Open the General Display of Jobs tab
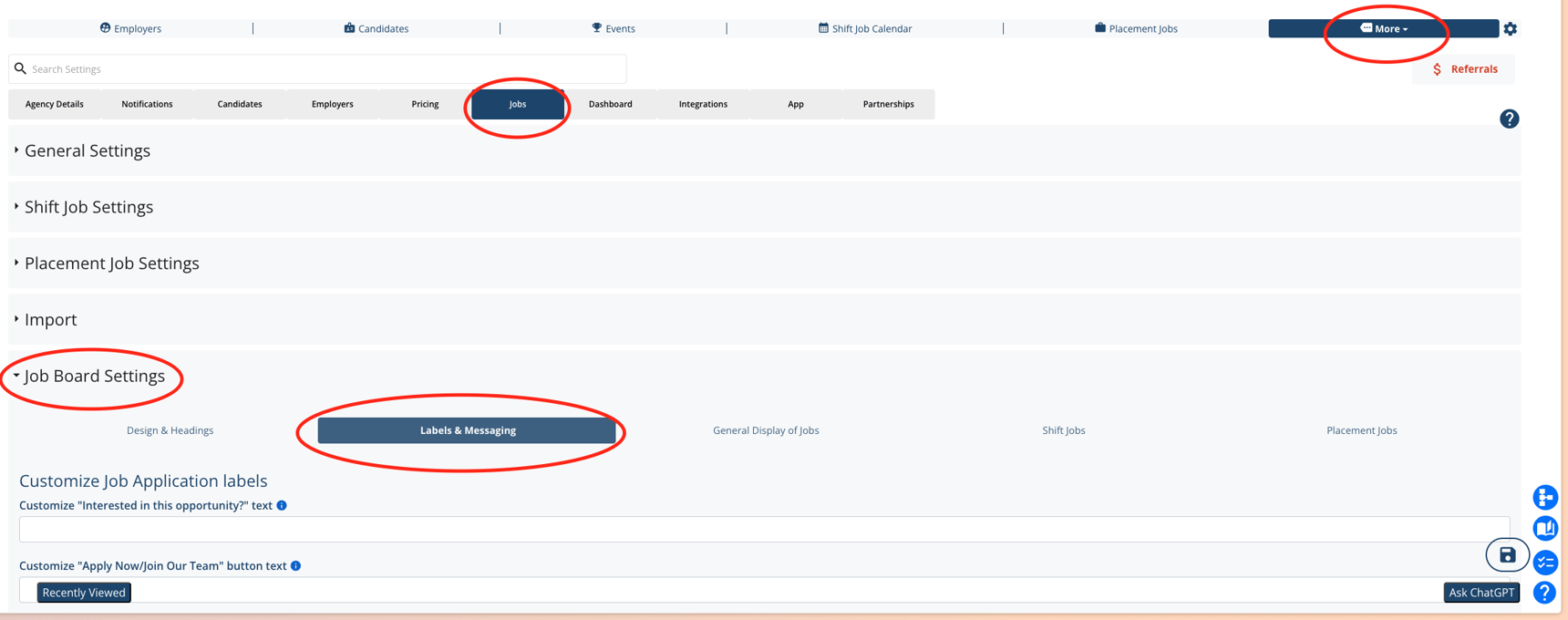The height and width of the screenshot is (620, 1568). pyautogui.click(x=766, y=430)
